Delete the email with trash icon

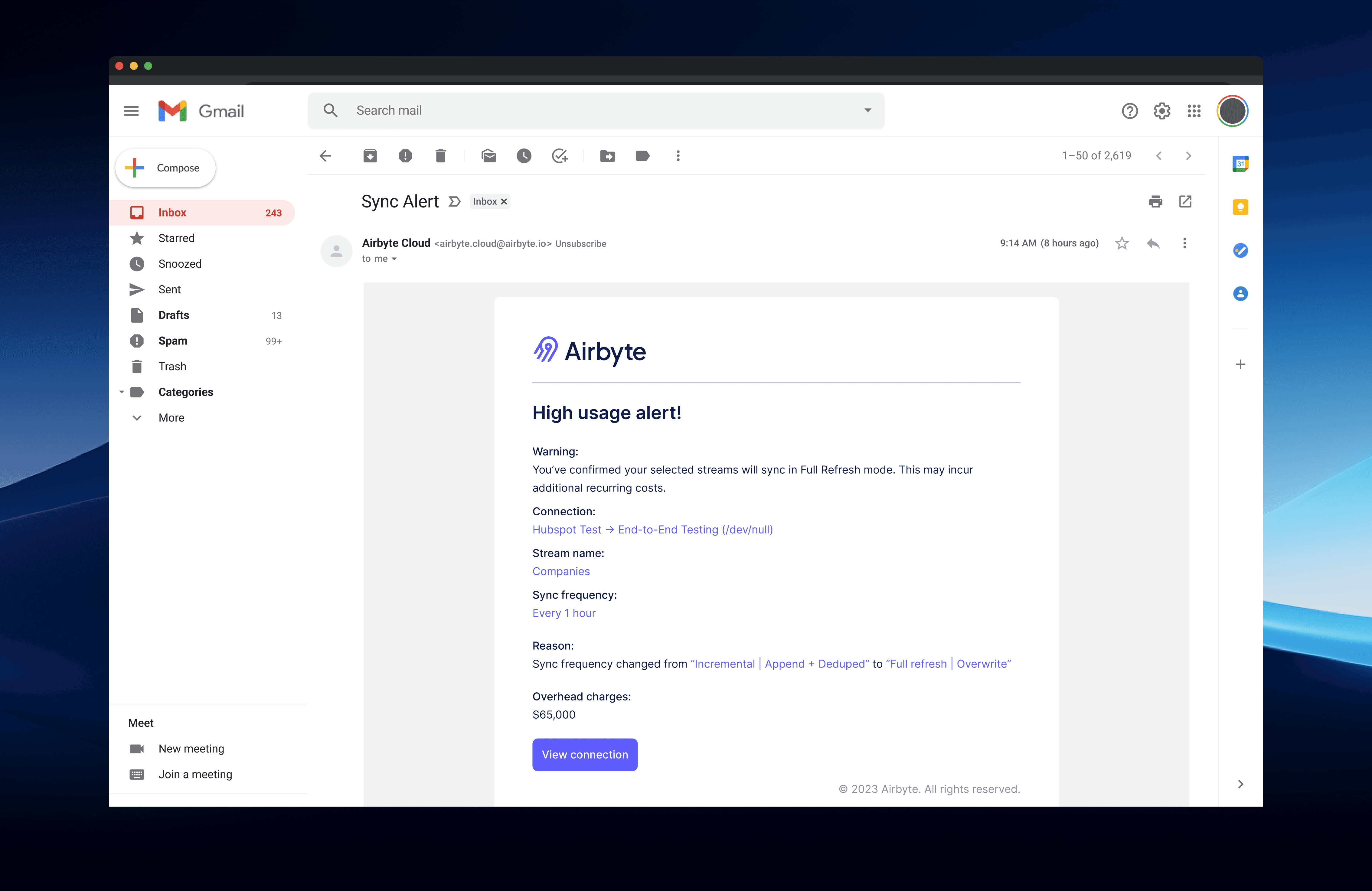[440, 156]
